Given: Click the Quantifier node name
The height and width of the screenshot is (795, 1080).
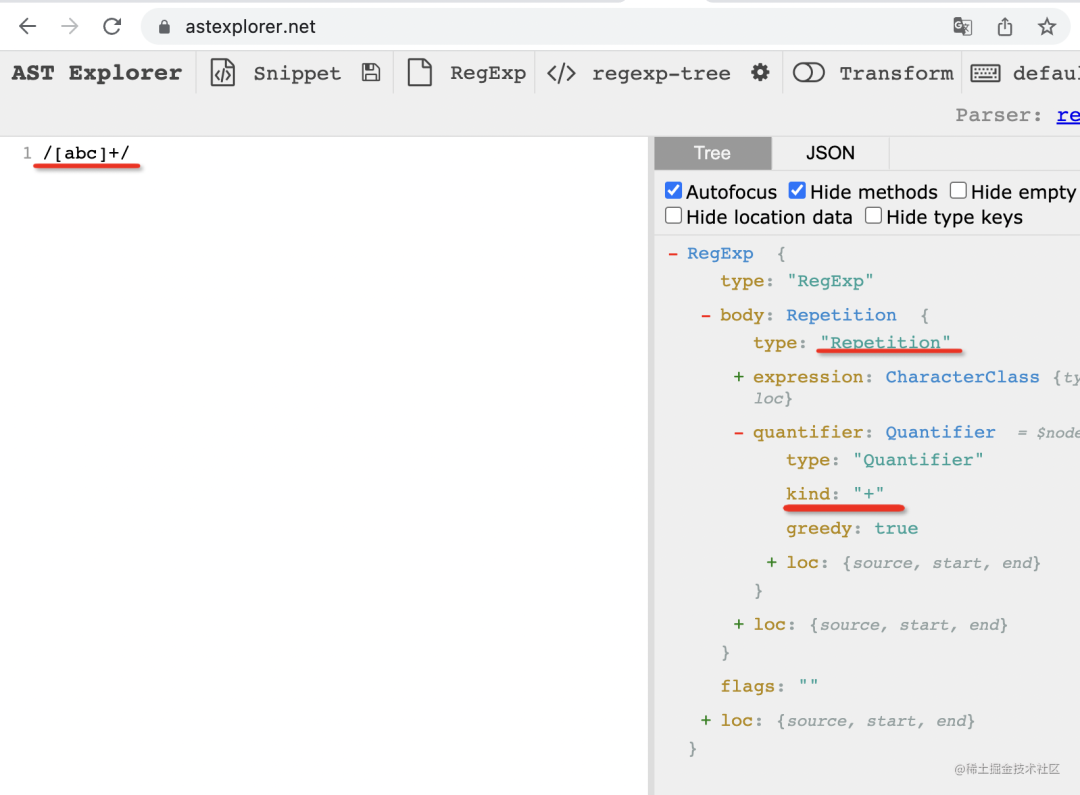Looking at the screenshot, I should 940,433.
